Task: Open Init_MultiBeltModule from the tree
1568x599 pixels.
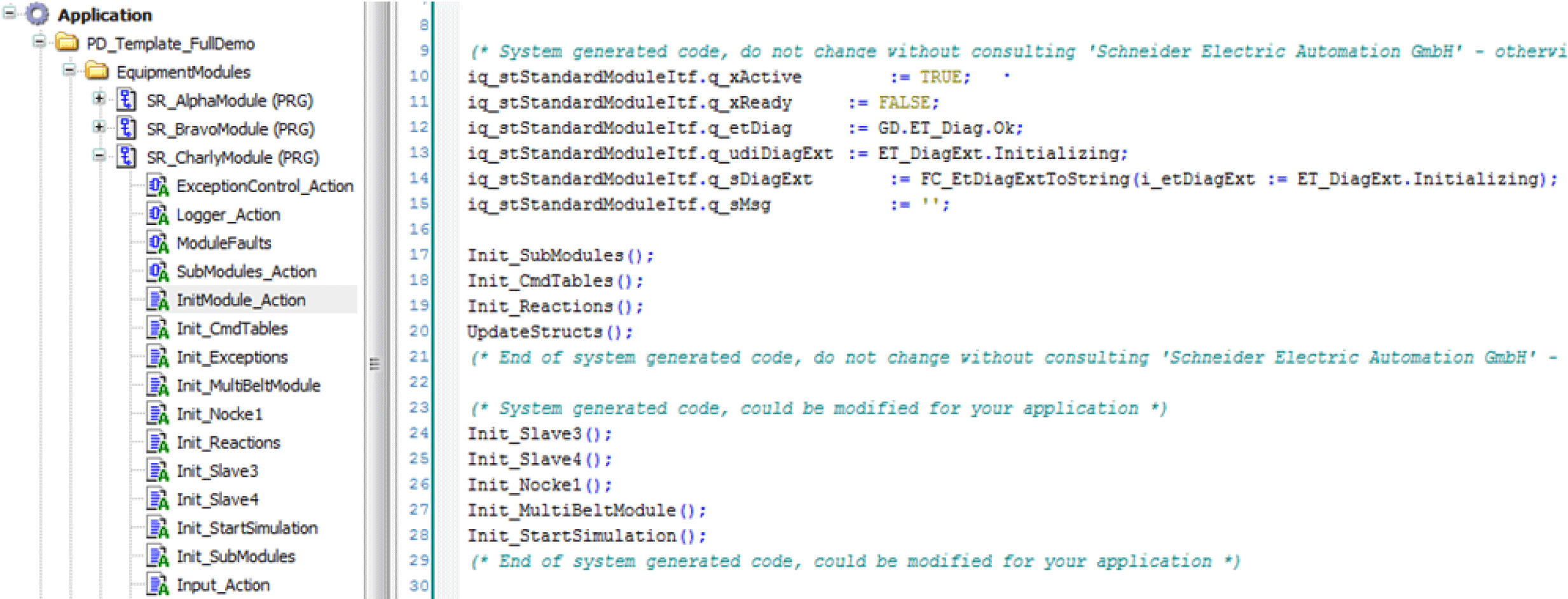Action: point(248,385)
